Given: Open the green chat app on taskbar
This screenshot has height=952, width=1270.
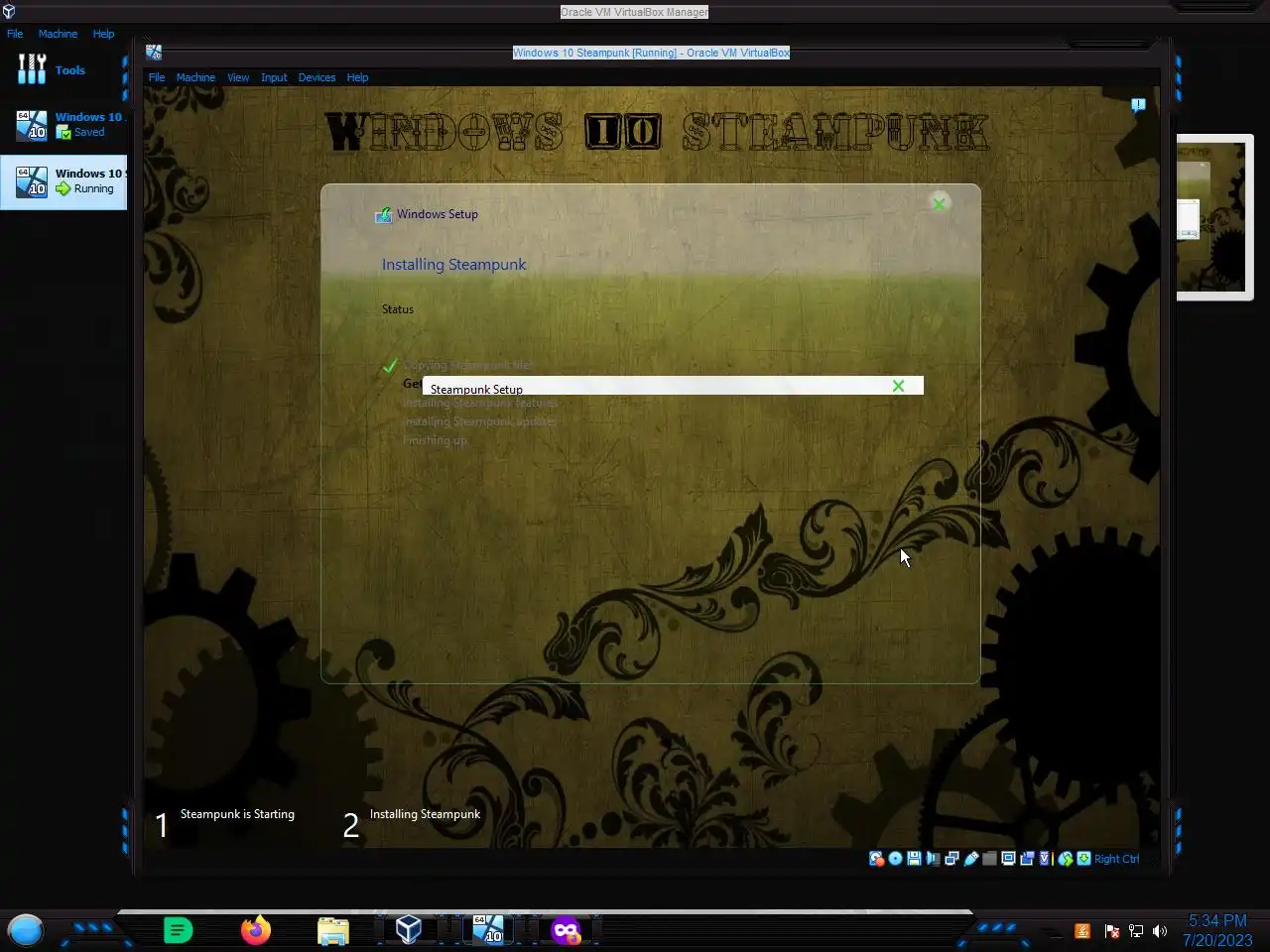Looking at the screenshot, I should point(178,930).
